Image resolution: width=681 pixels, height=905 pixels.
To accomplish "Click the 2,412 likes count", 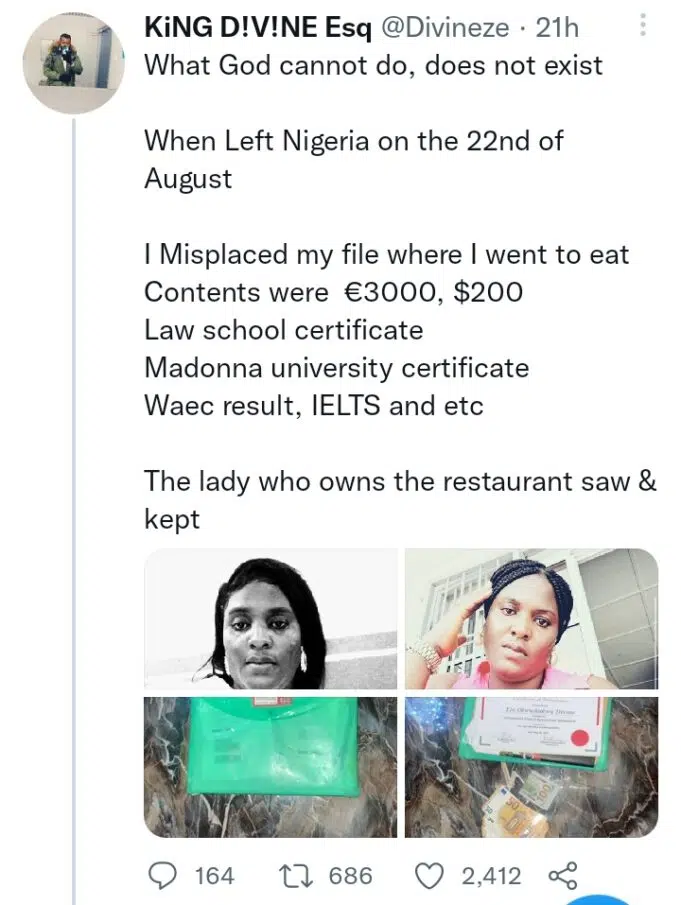I will (x=491, y=876).
